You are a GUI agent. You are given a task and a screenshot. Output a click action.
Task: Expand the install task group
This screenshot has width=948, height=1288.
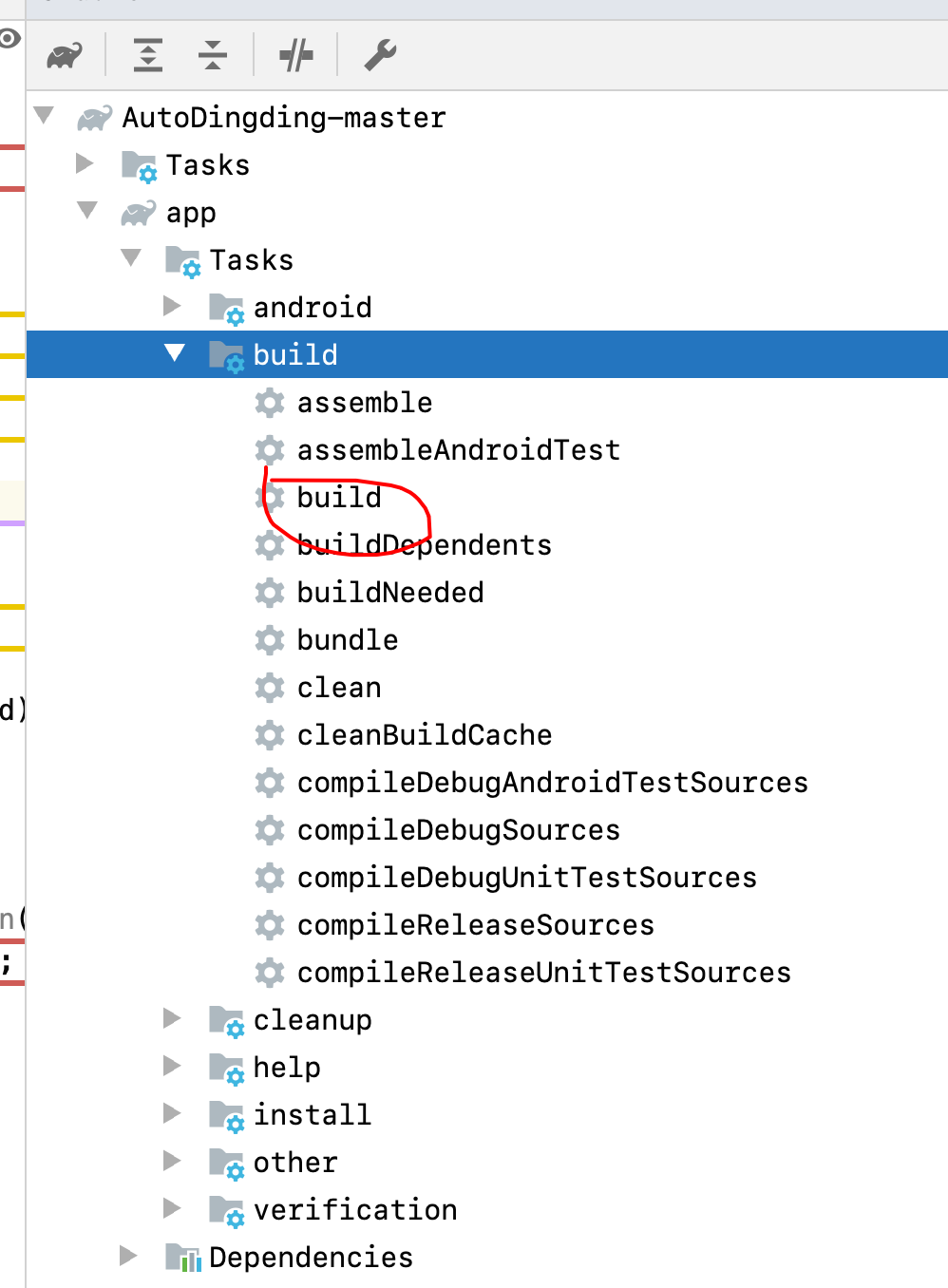pos(172,1113)
